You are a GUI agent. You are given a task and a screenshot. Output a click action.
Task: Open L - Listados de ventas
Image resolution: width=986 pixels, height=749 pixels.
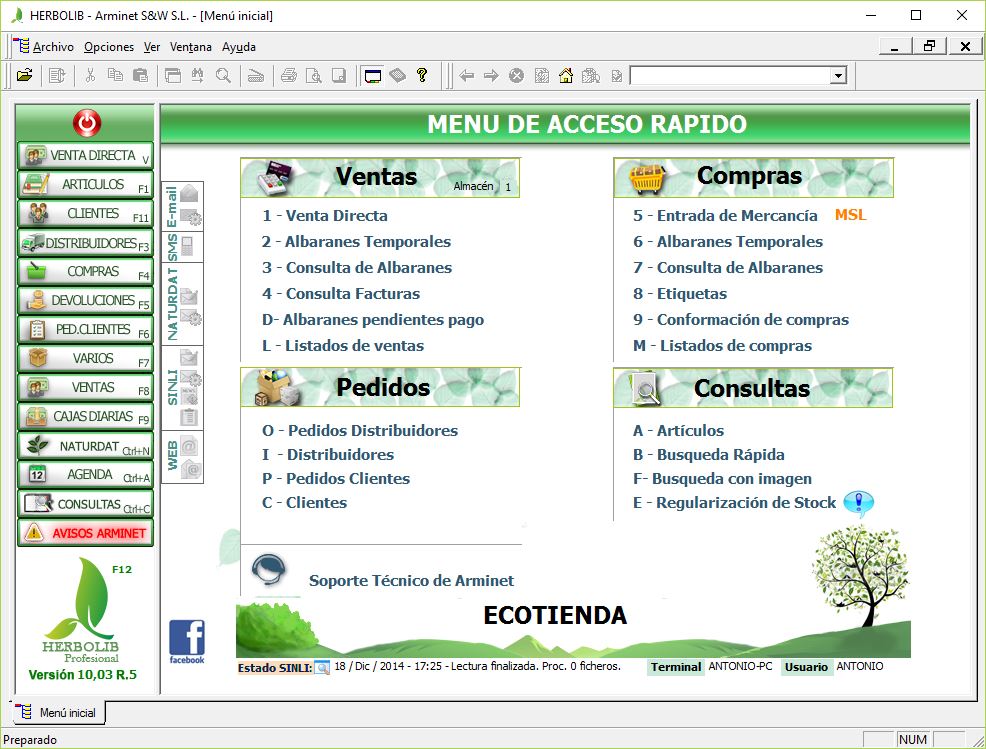[343, 345]
